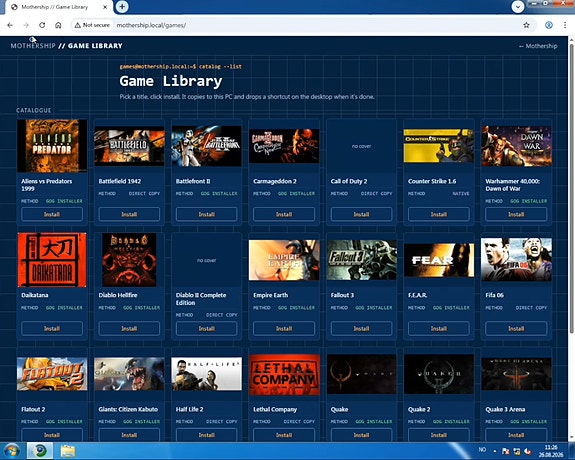Screen dimensions: 575x460
Task: Expand the tab search chevron dropdown
Action: pyautogui.click(x=517, y=7)
